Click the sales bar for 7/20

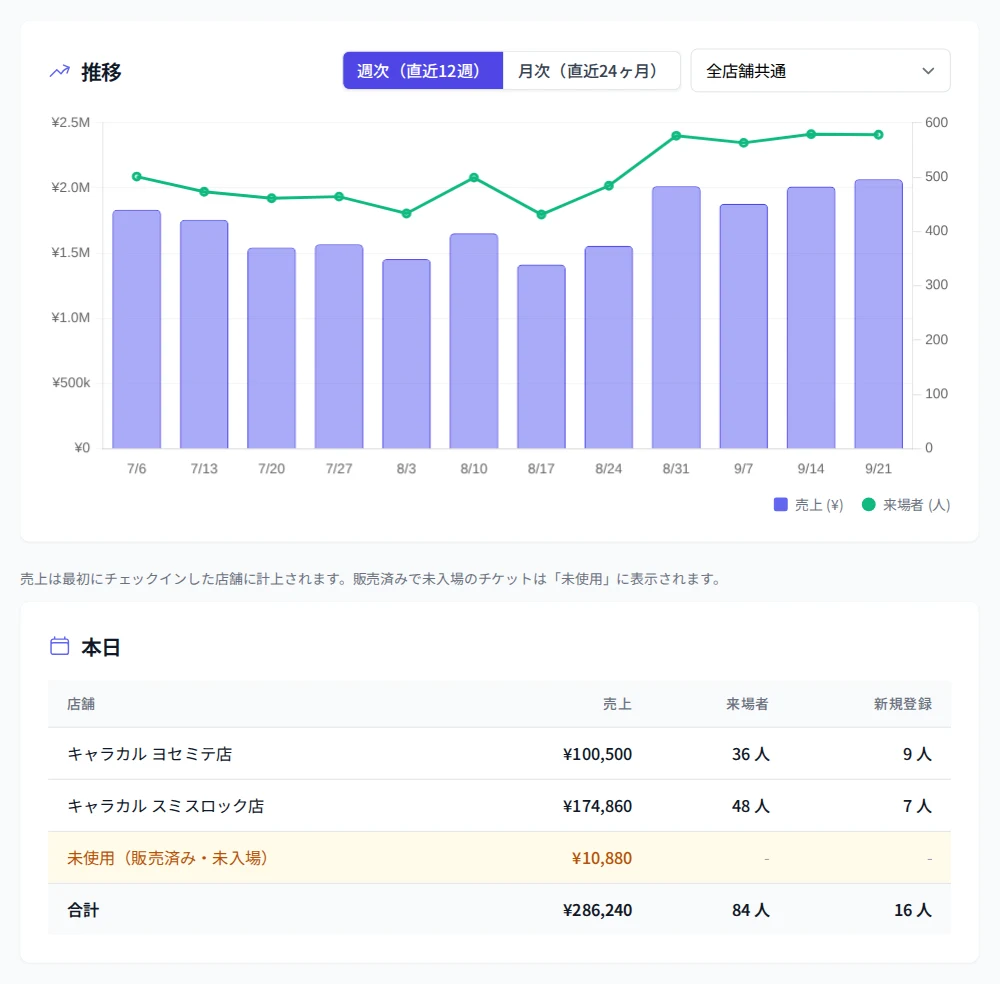[272, 348]
